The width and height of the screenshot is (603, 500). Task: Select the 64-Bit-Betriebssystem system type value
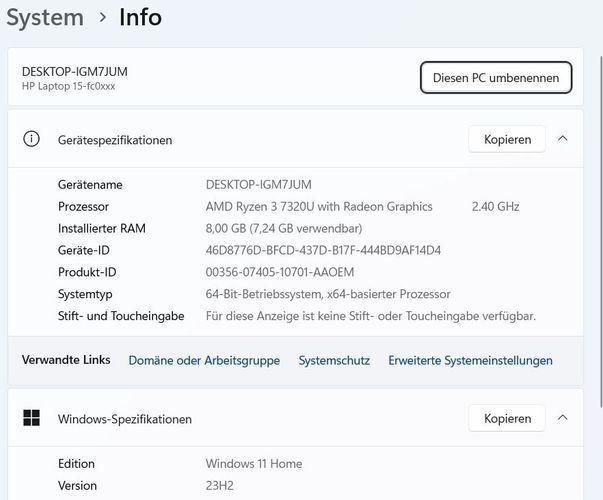328,294
